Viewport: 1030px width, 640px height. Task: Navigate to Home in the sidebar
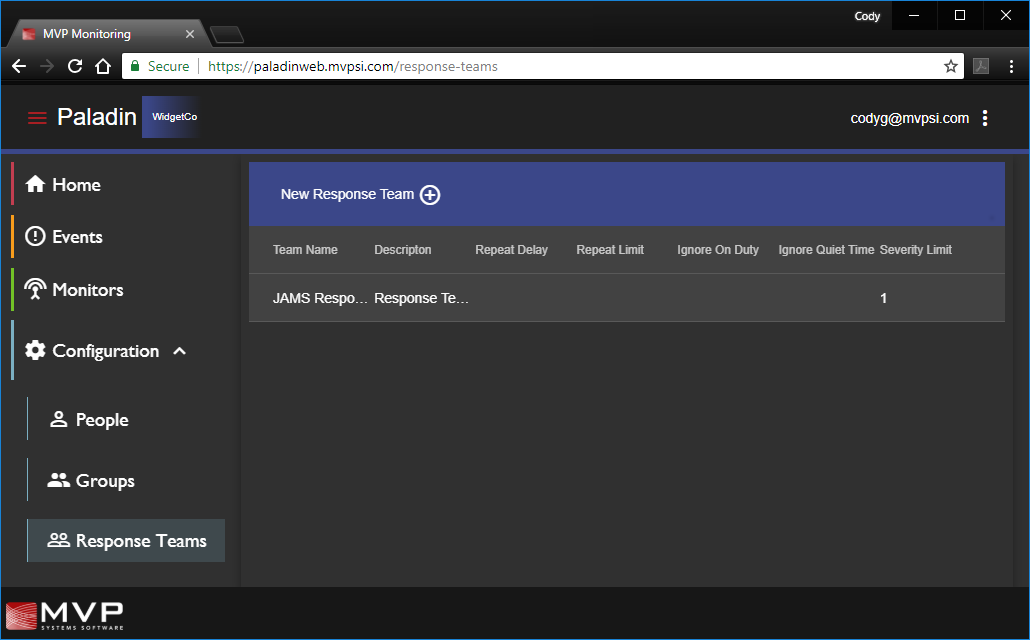click(76, 185)
